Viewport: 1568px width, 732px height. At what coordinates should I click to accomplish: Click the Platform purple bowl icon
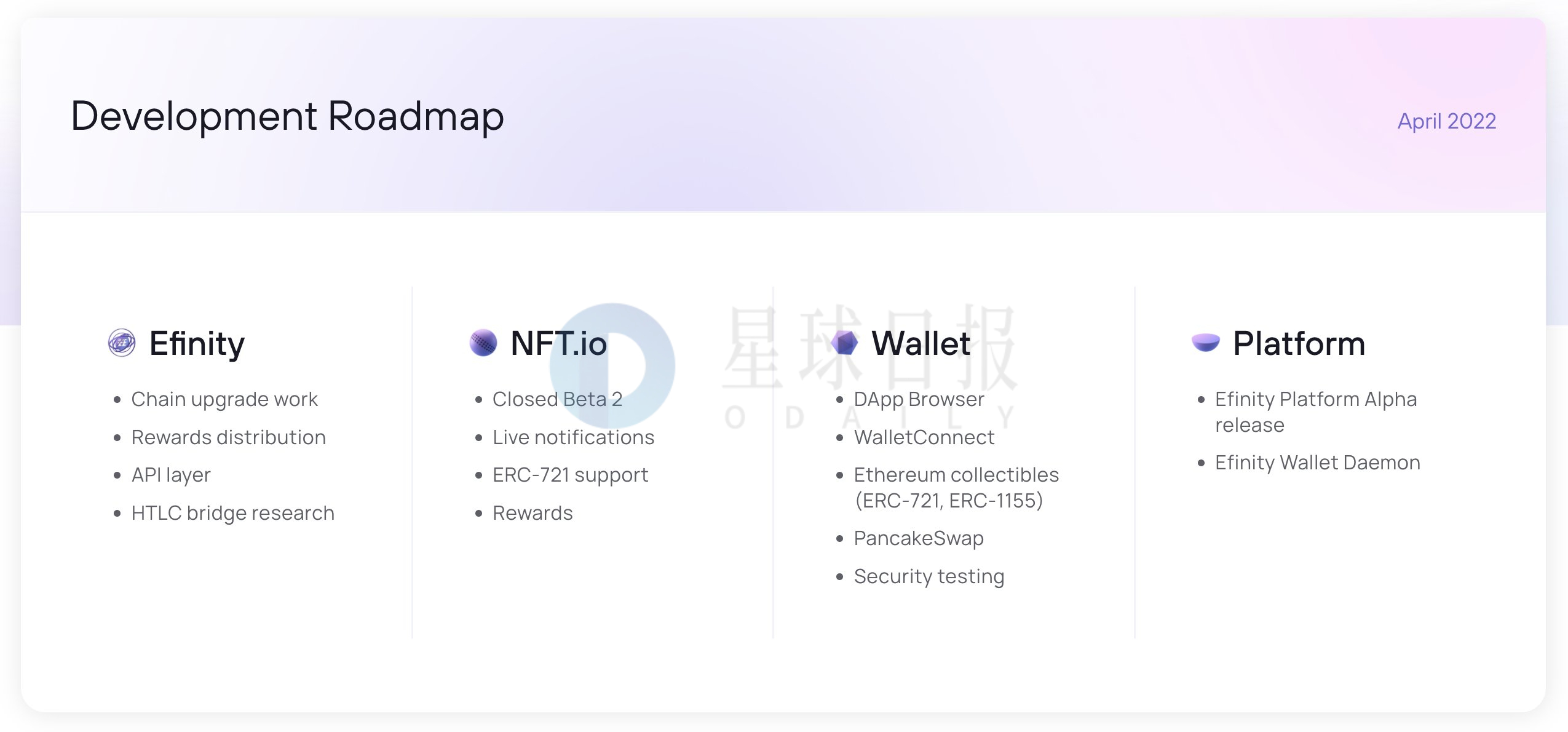[1205, 342]
